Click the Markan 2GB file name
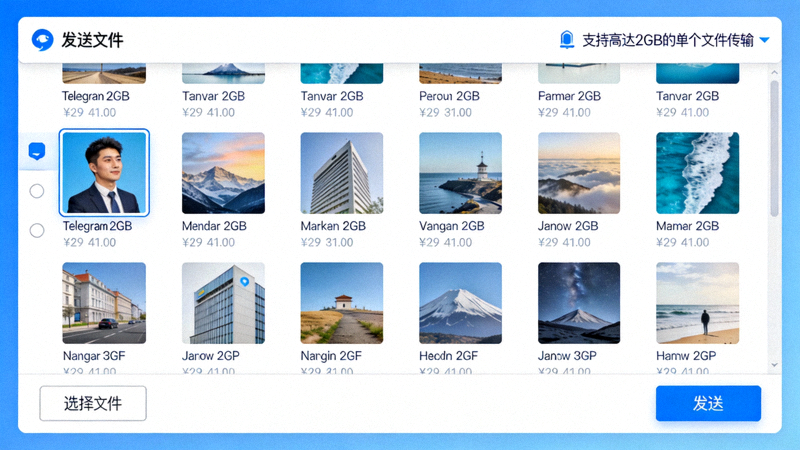800x450 pixels. point(333,226)
